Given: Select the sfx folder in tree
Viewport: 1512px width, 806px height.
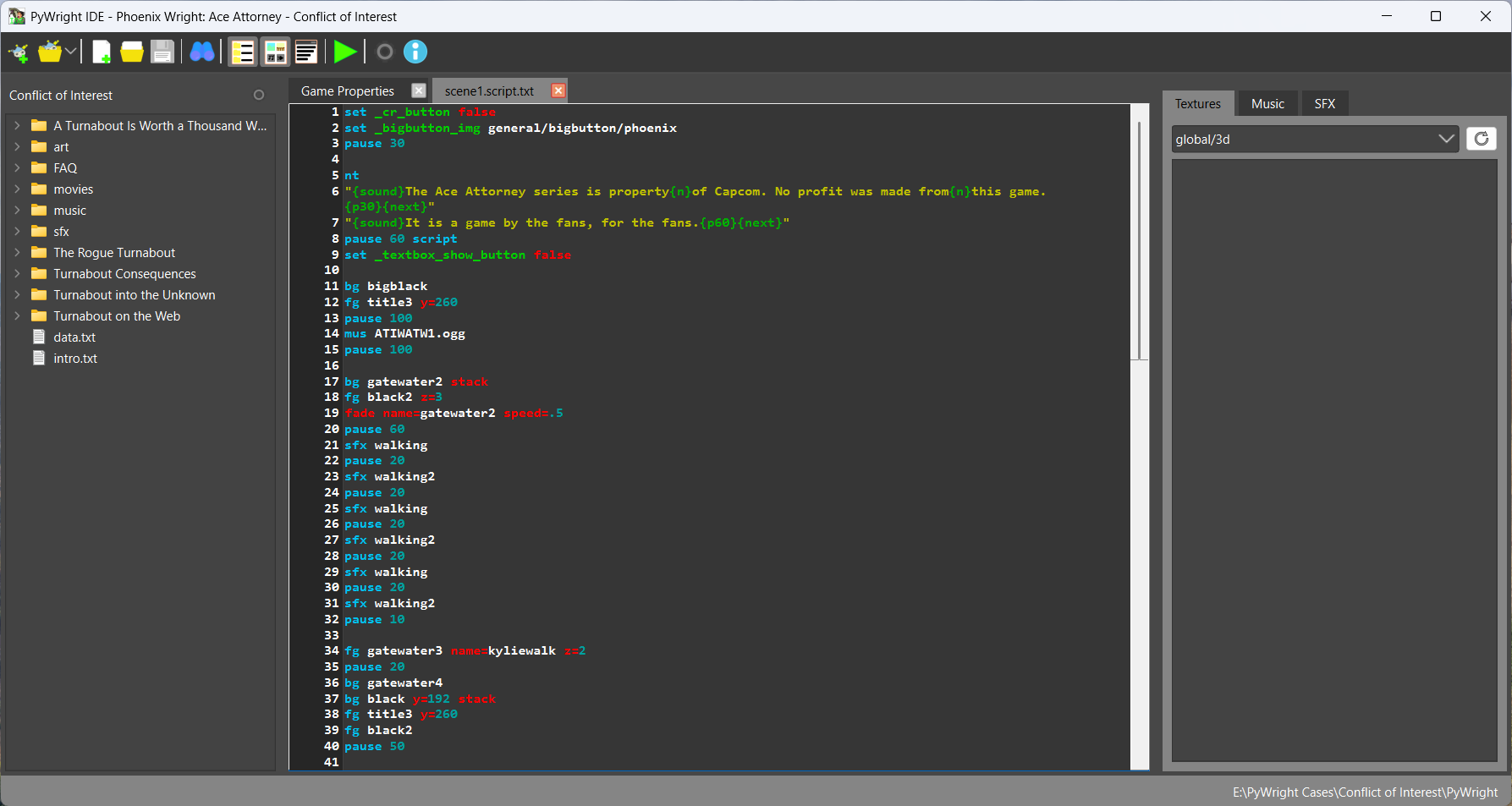Looking at the screenshot, I should point(61,232).
